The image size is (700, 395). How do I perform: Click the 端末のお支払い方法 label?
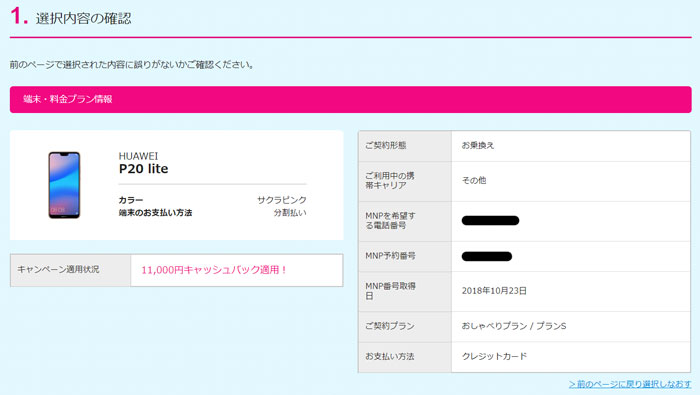155,213
